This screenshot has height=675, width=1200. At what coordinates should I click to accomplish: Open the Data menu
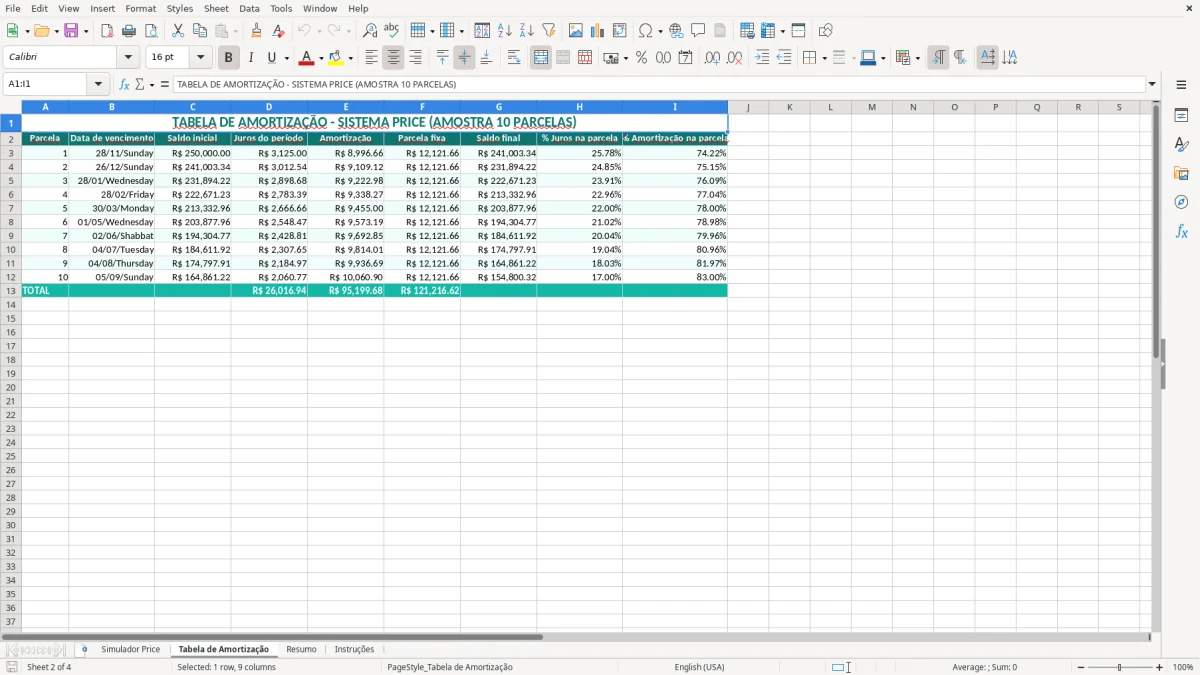pos(249,8)
